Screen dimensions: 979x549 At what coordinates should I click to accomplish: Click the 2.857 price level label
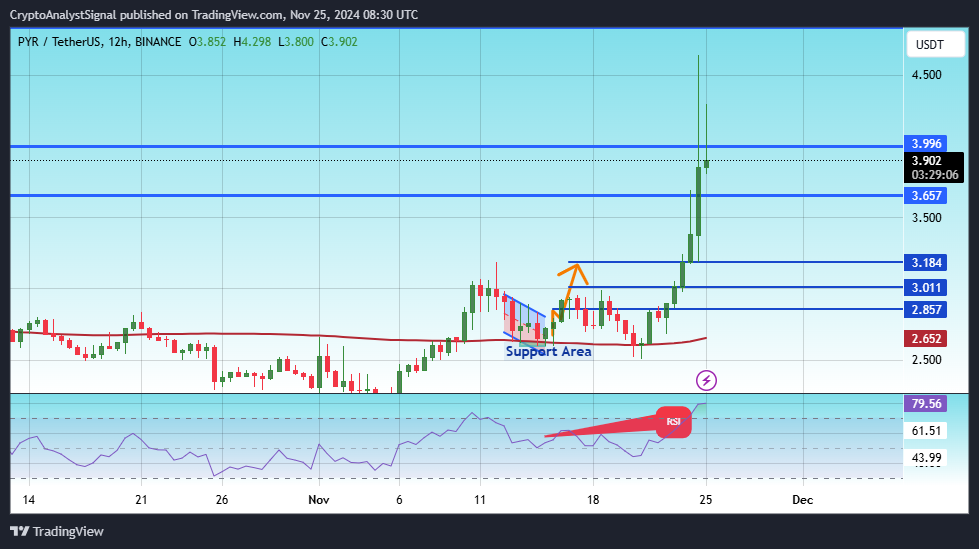pos(926,309)
